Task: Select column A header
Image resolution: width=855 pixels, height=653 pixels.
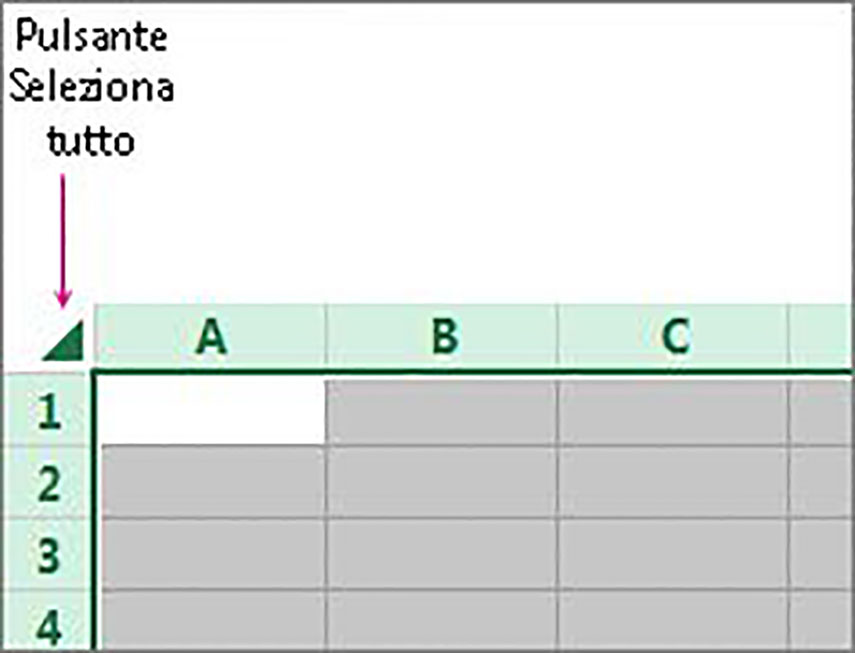Action: (211, 338)
